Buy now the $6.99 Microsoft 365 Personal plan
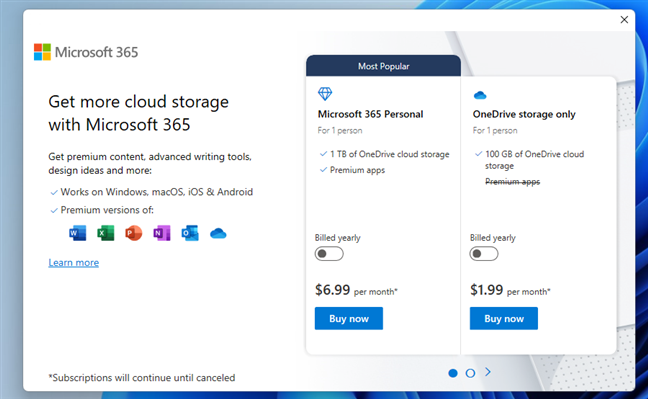648x399 pixels. [x=349, y=318]
